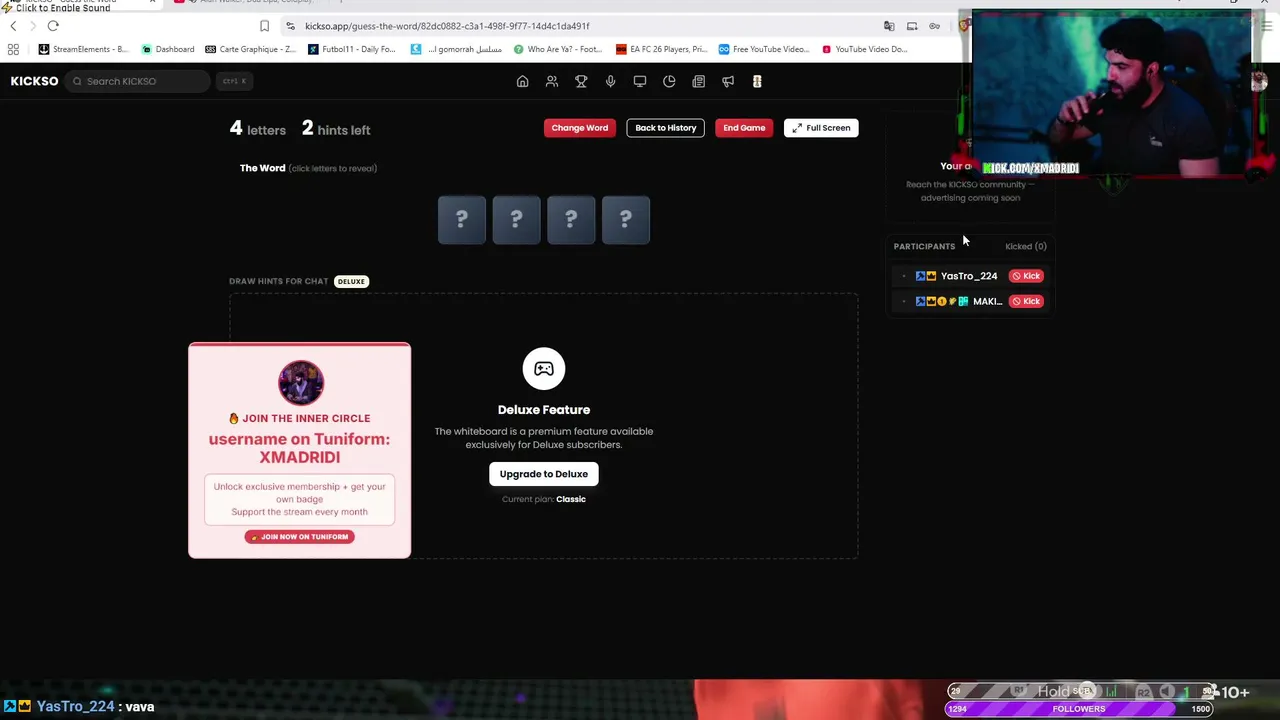This screenshot has width=1280, height=720.
Task: Click the End Game button
Action: pyautogui.click(x=744, y=128)
